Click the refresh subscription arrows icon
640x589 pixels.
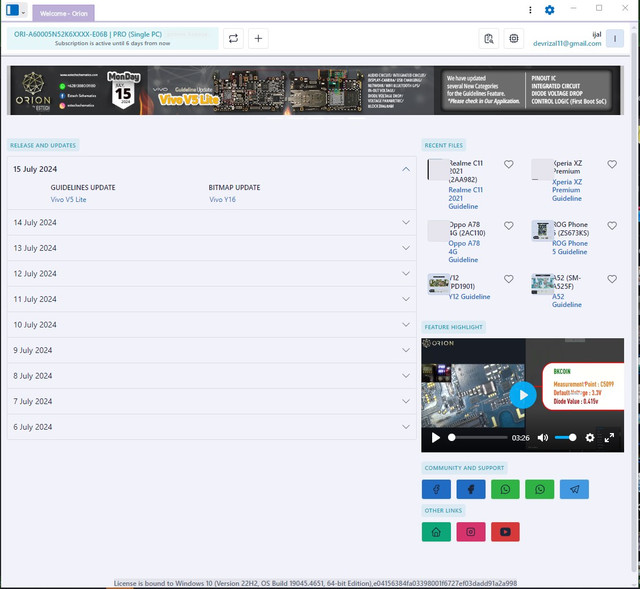pos(233,38)
